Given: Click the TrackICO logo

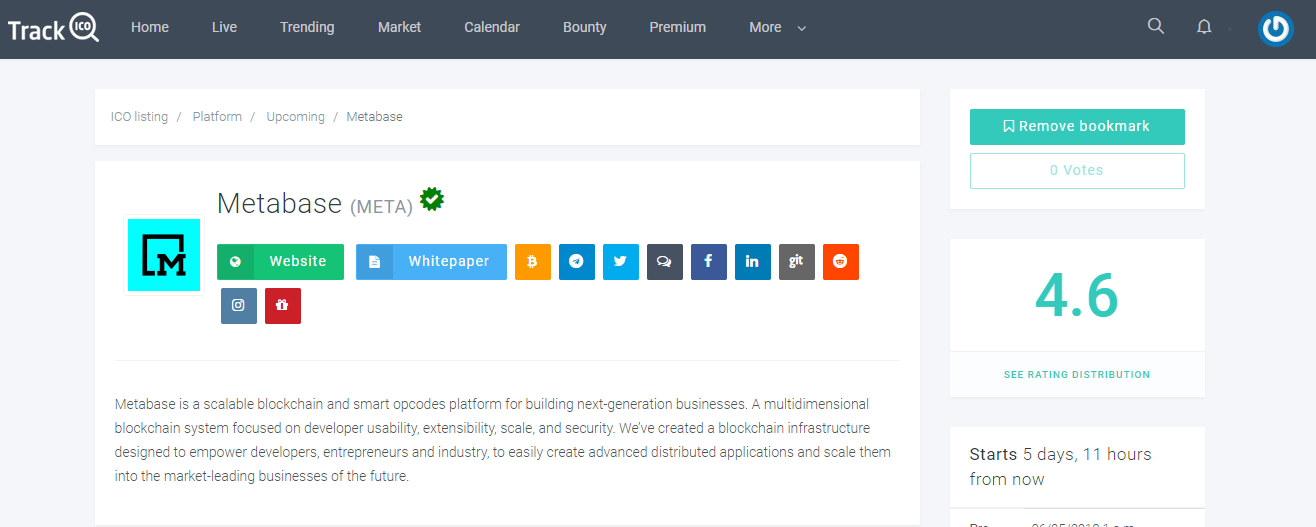Looking at the screenshot, I should [x=54, y=28].
